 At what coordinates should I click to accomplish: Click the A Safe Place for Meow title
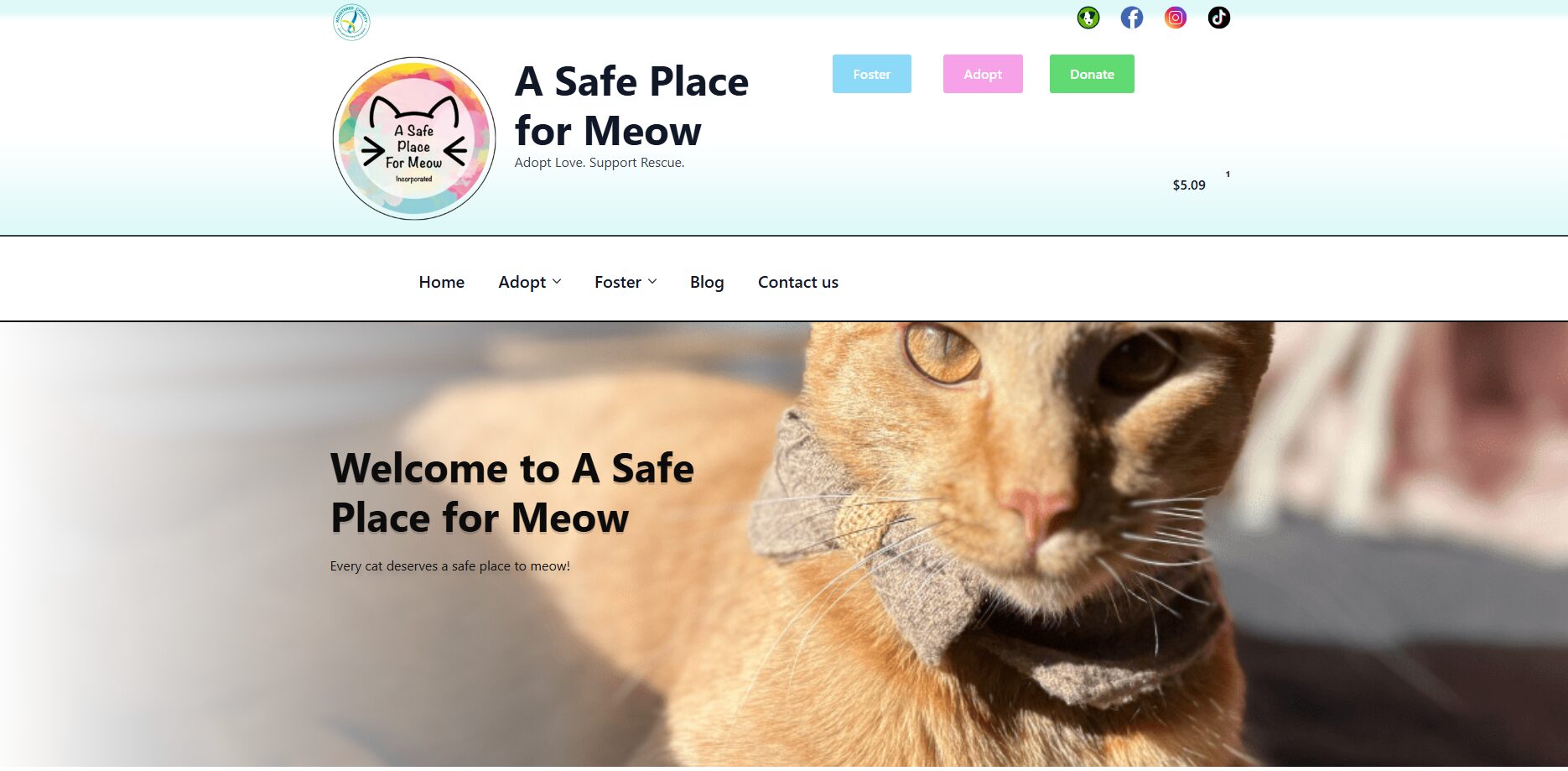(631, 106)
